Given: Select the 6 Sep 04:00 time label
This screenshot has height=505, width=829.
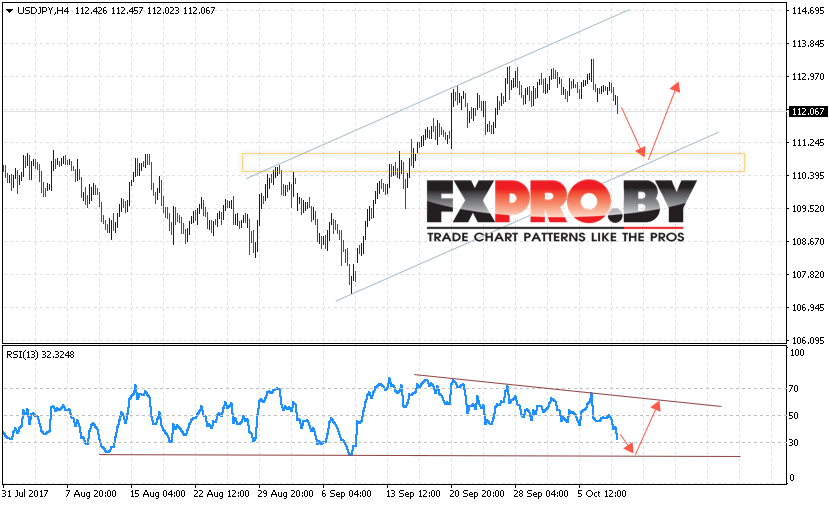Looking at the screenshot, I should tap(346, 494).
